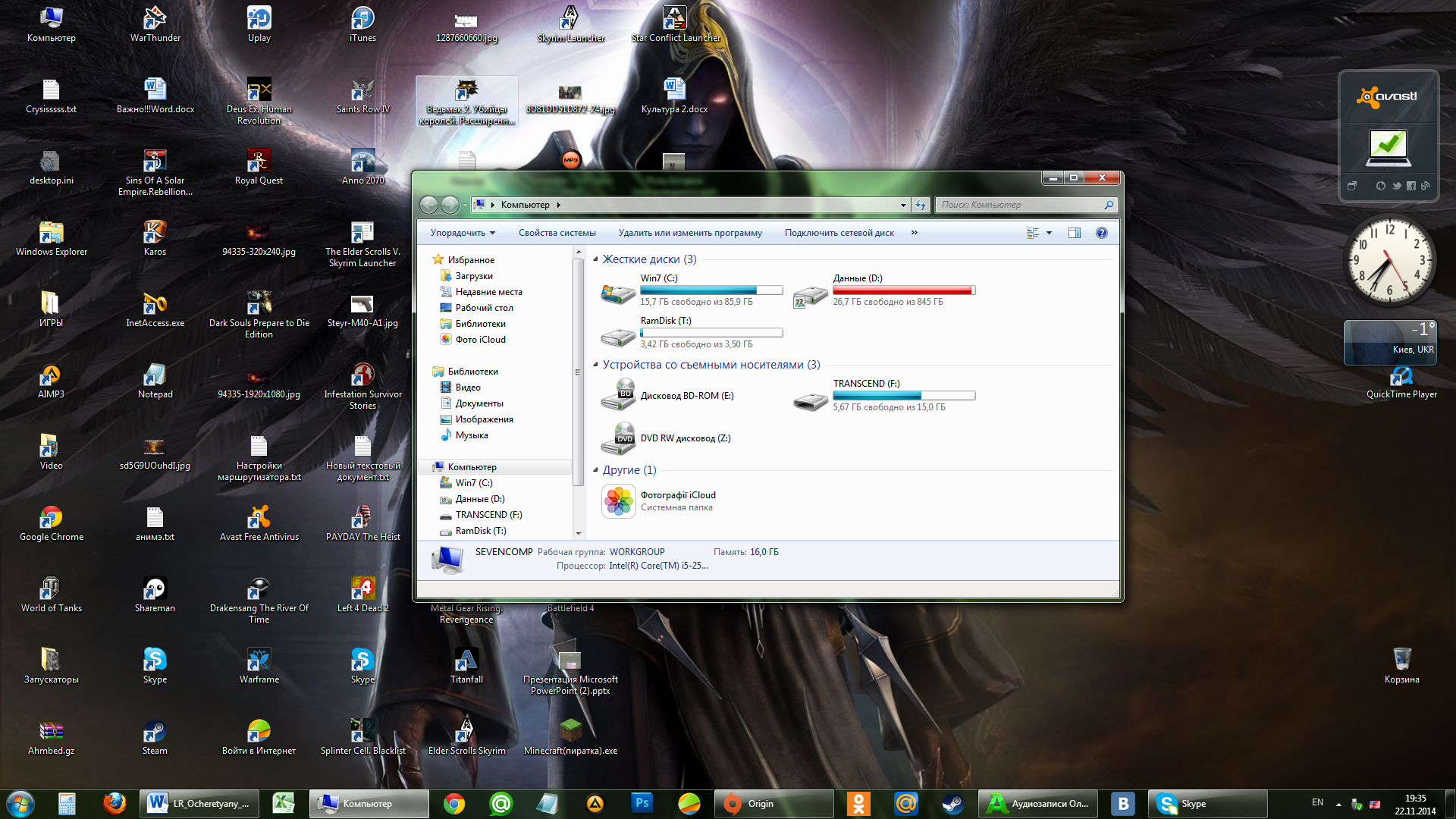
Task: Launch Google Chrome desktop icon
Action: 52,522
